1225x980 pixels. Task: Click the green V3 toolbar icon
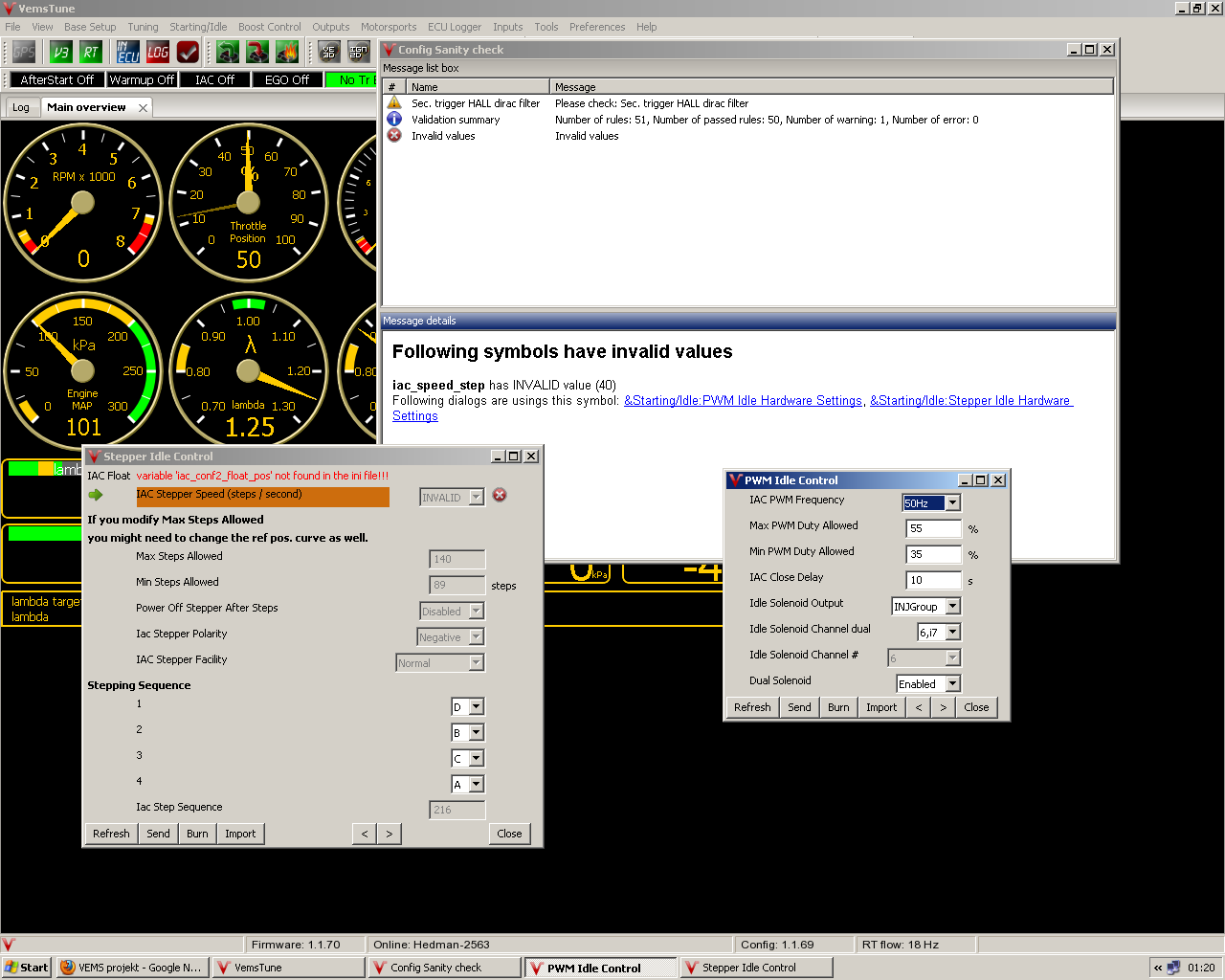tap(61, 52)
